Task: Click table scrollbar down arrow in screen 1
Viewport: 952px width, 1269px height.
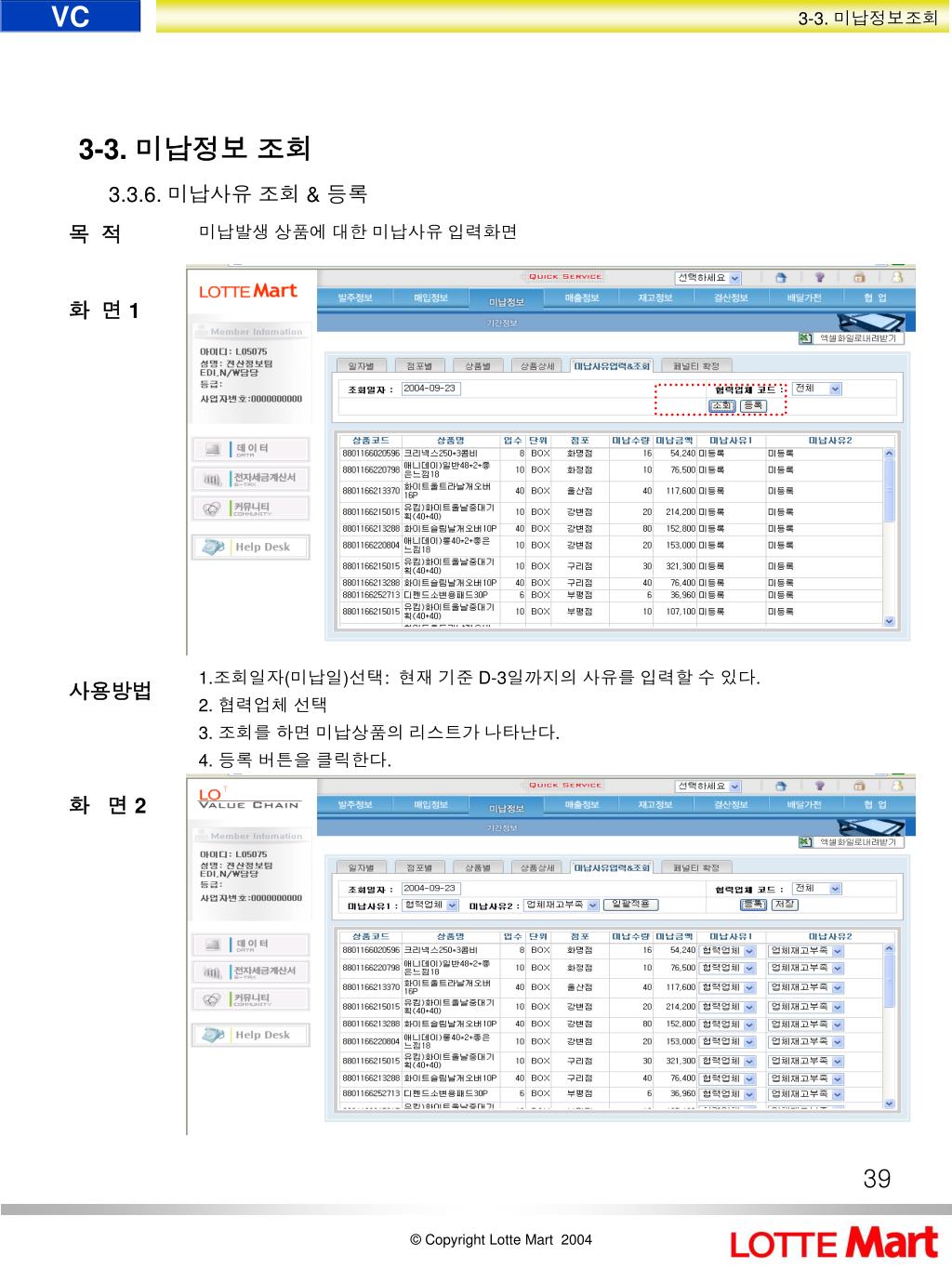Action: 889,621
